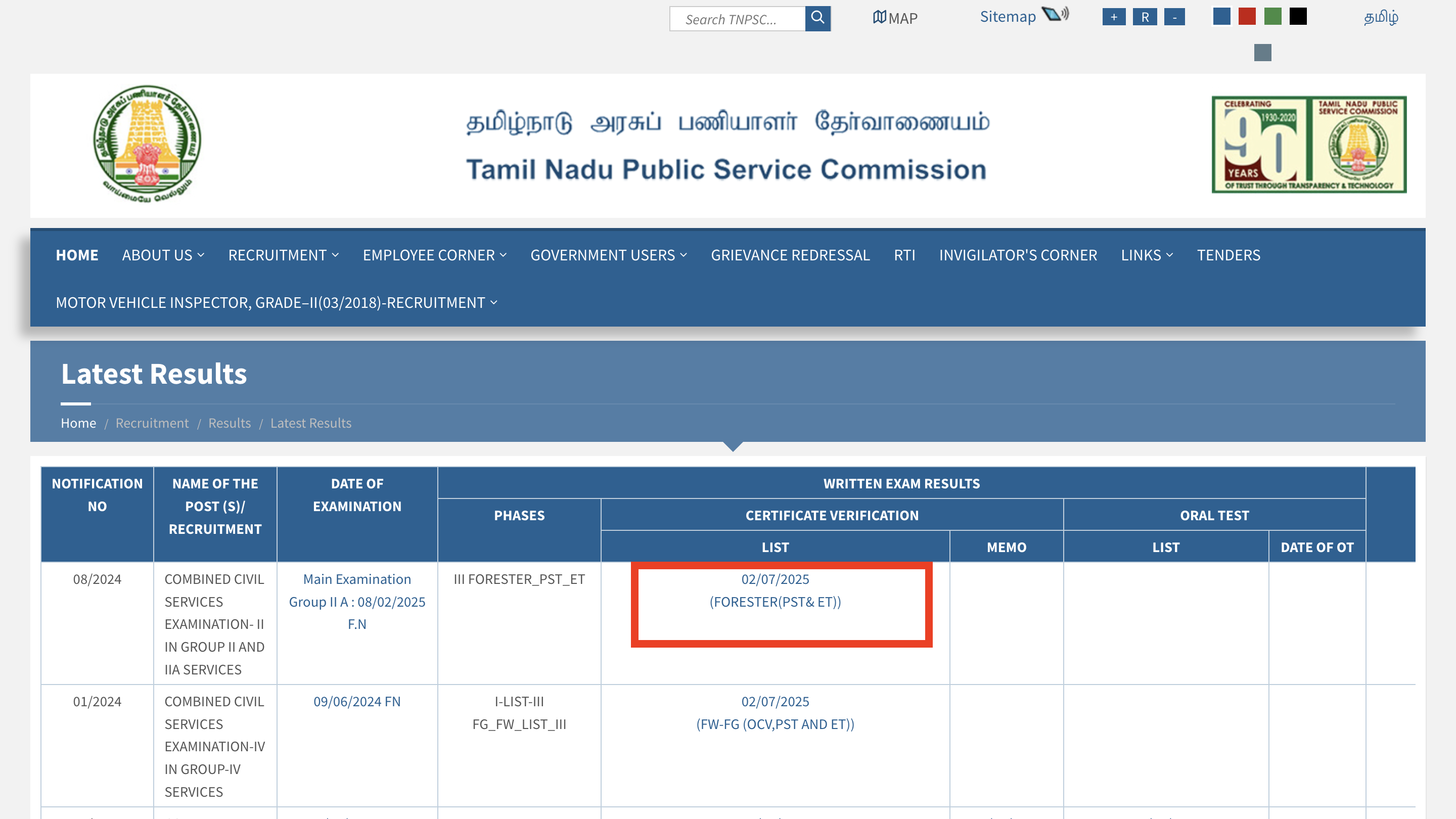Image resolution: width=1456 pixels, height=819 pixels.
Task: Select the blue theme color swatch
Action: 1221,16
